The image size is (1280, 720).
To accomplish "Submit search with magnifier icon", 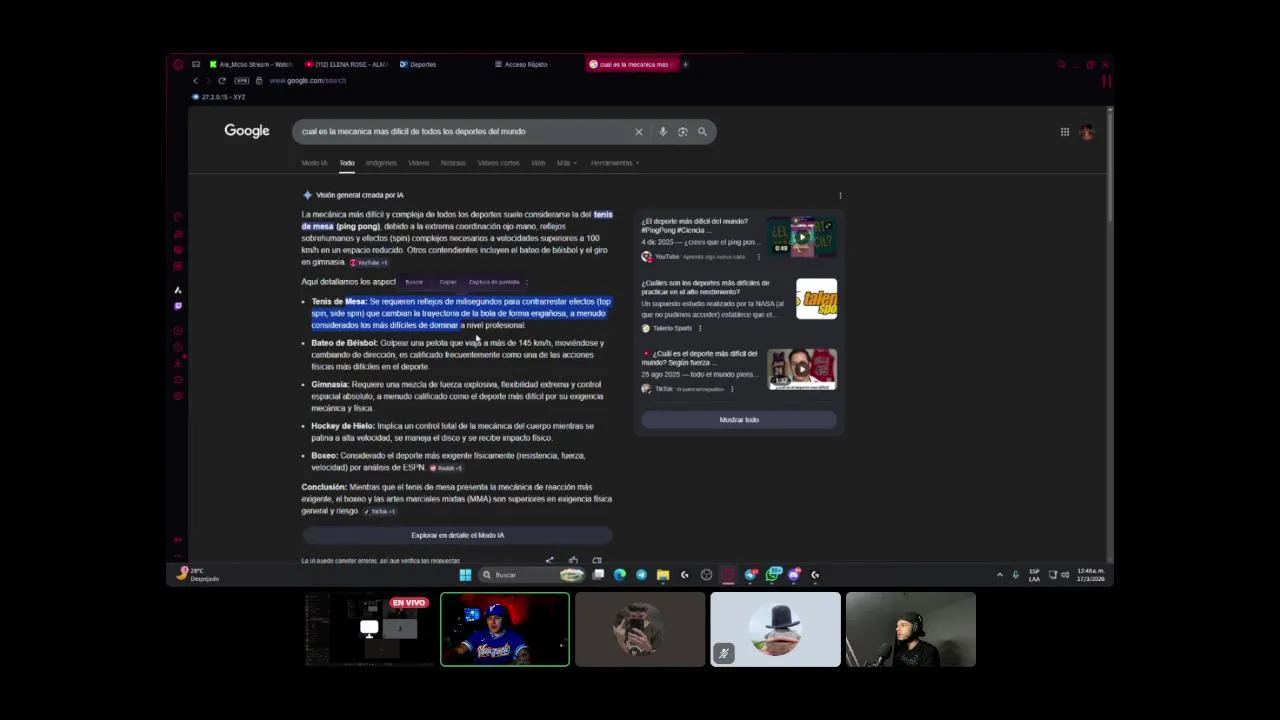I will 702,131.
